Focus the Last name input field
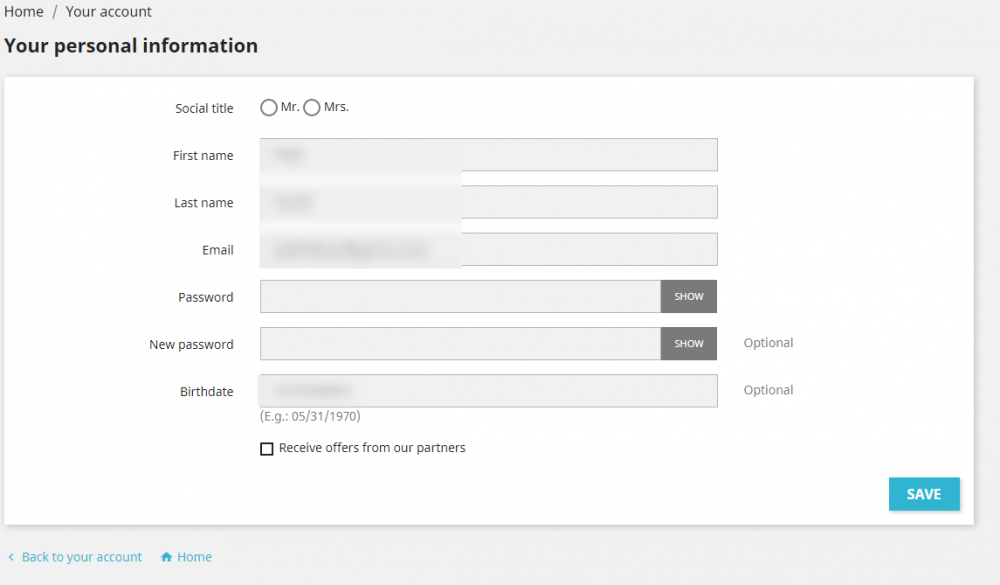Image resolution: width=1000 pixels, height=585 pixels. 488,202
